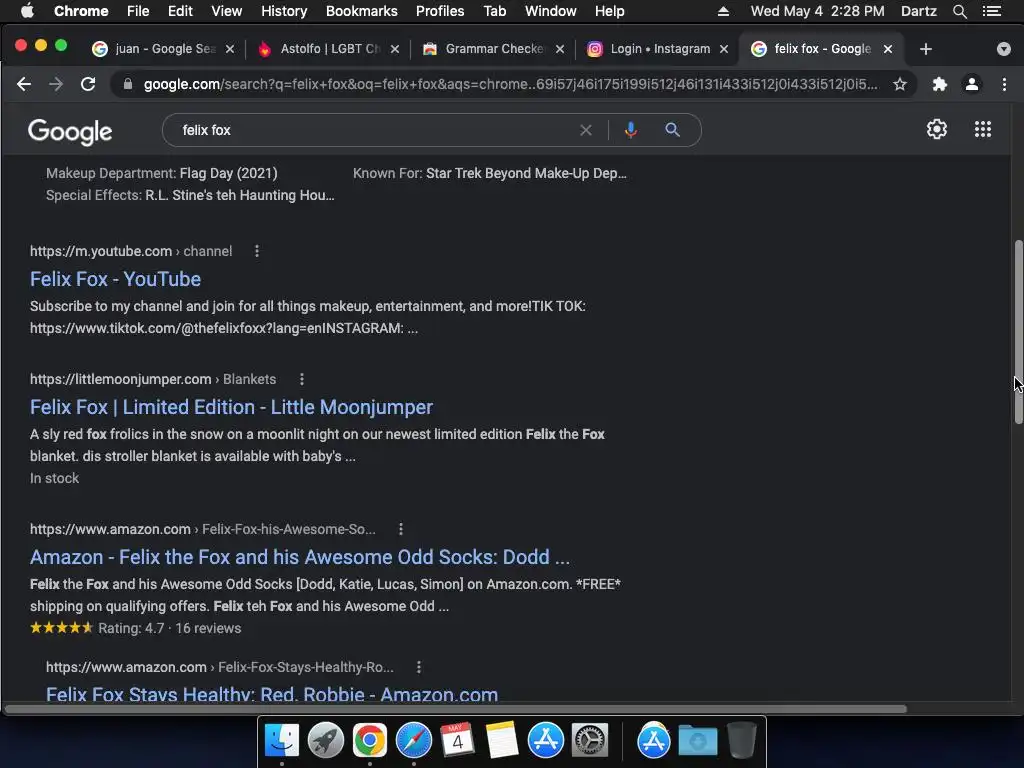
Task: Open System Preferences from the Dock
Action: 590,740
